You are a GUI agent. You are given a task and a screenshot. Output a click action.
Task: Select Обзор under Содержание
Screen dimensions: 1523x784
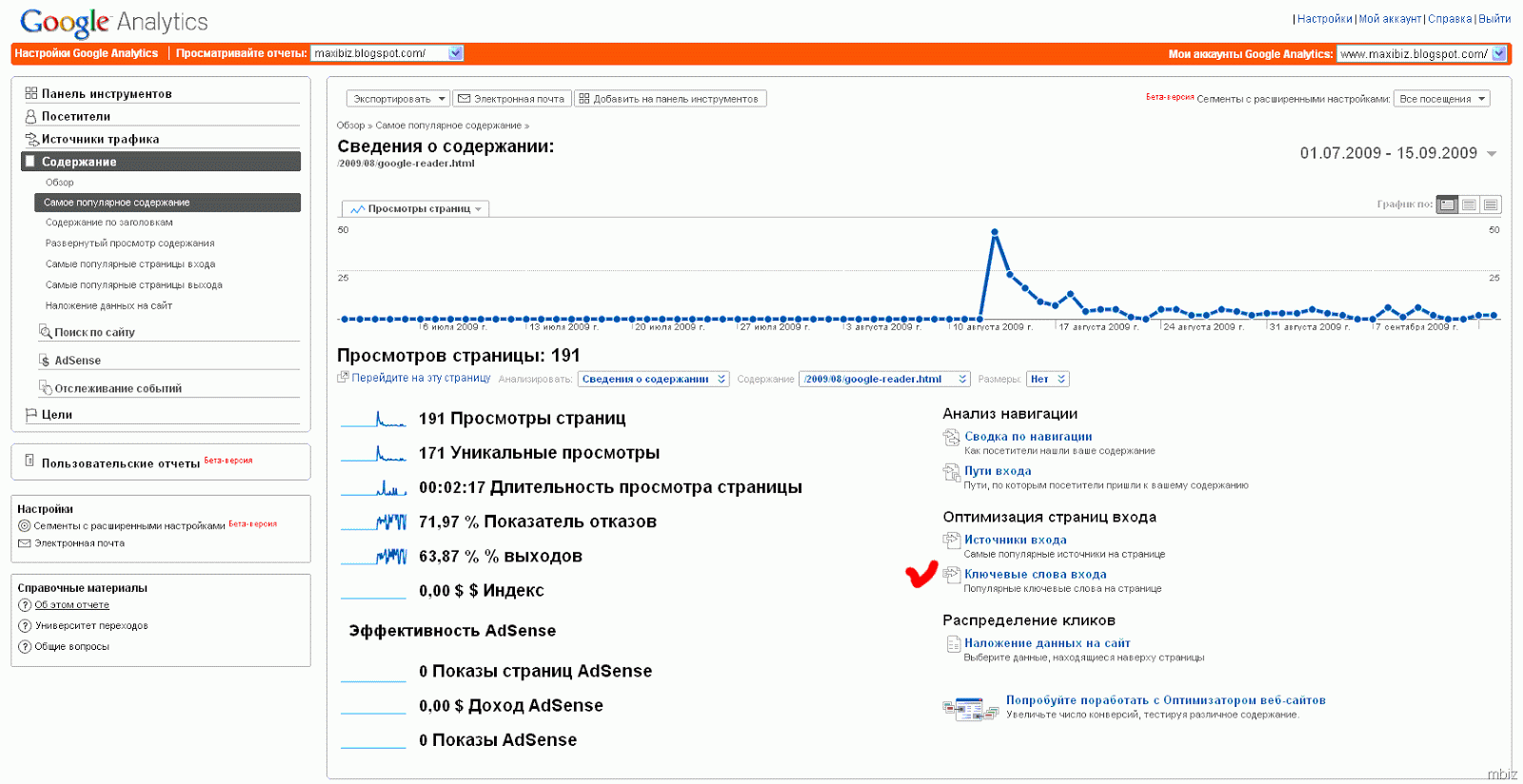click(x=59, y=183)
